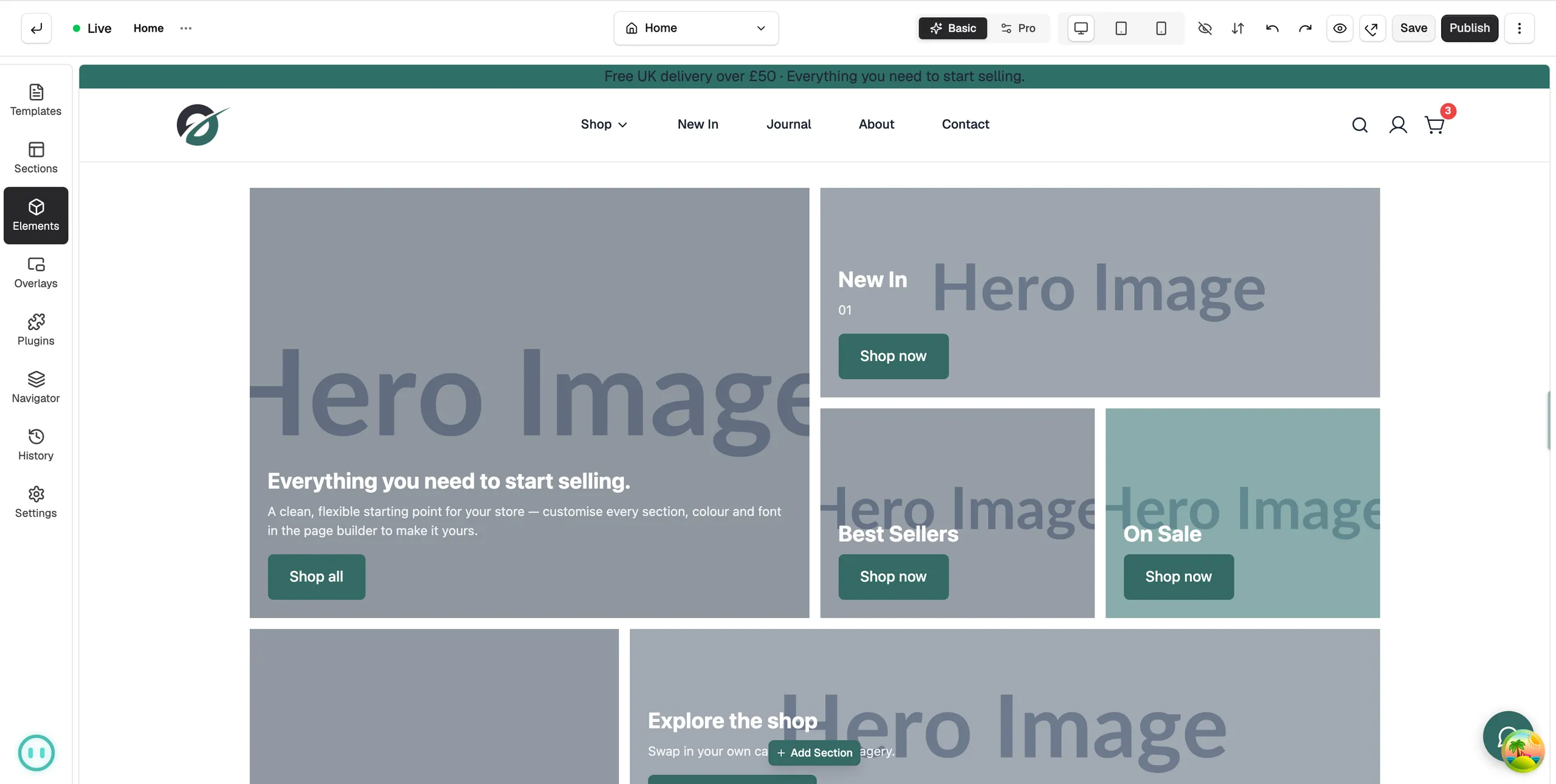Switch to tablet preview device
The image size is (1556, 784).
(x=1121, y=28)
